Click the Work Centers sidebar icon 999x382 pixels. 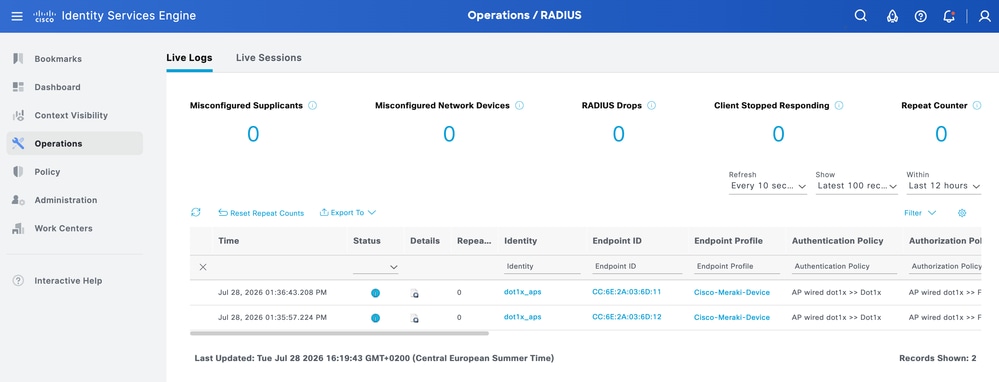[x=18, y=228]
